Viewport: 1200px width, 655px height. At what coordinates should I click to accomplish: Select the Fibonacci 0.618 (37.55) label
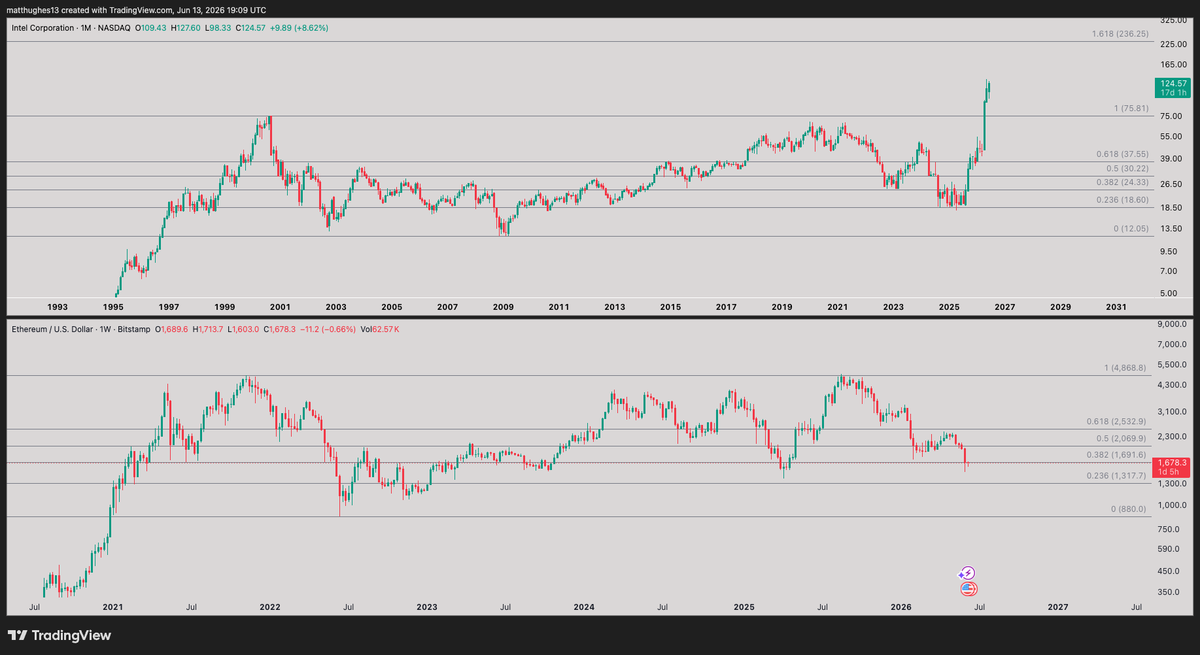click(x=1121, y=154)
